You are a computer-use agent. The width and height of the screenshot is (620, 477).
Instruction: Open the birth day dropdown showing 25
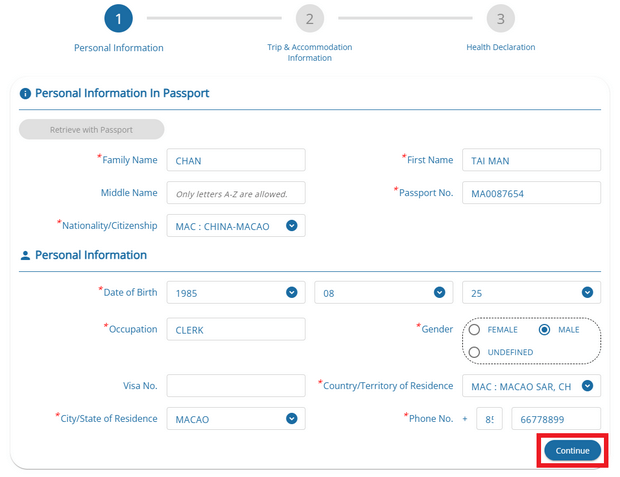click(530, 293)
